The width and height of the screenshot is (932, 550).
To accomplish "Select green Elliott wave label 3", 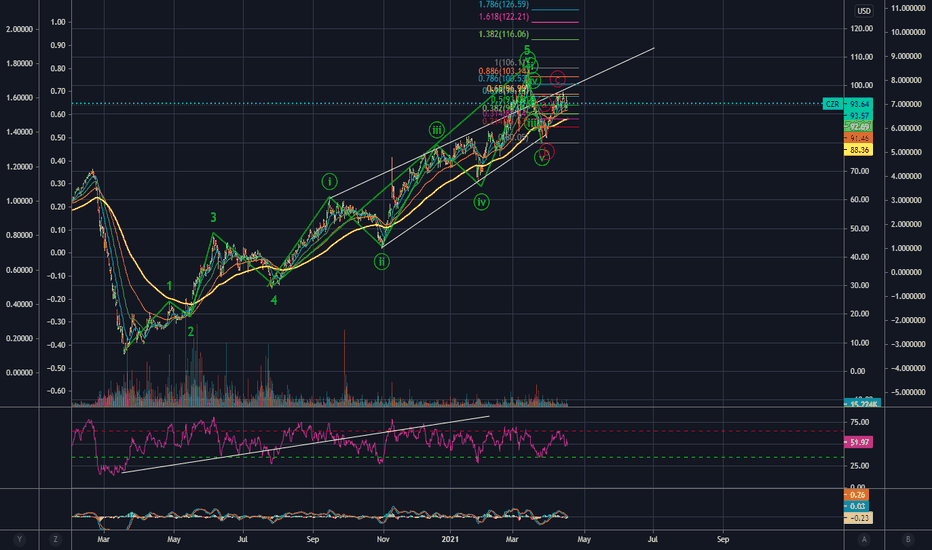I will [x=213, y=218].
